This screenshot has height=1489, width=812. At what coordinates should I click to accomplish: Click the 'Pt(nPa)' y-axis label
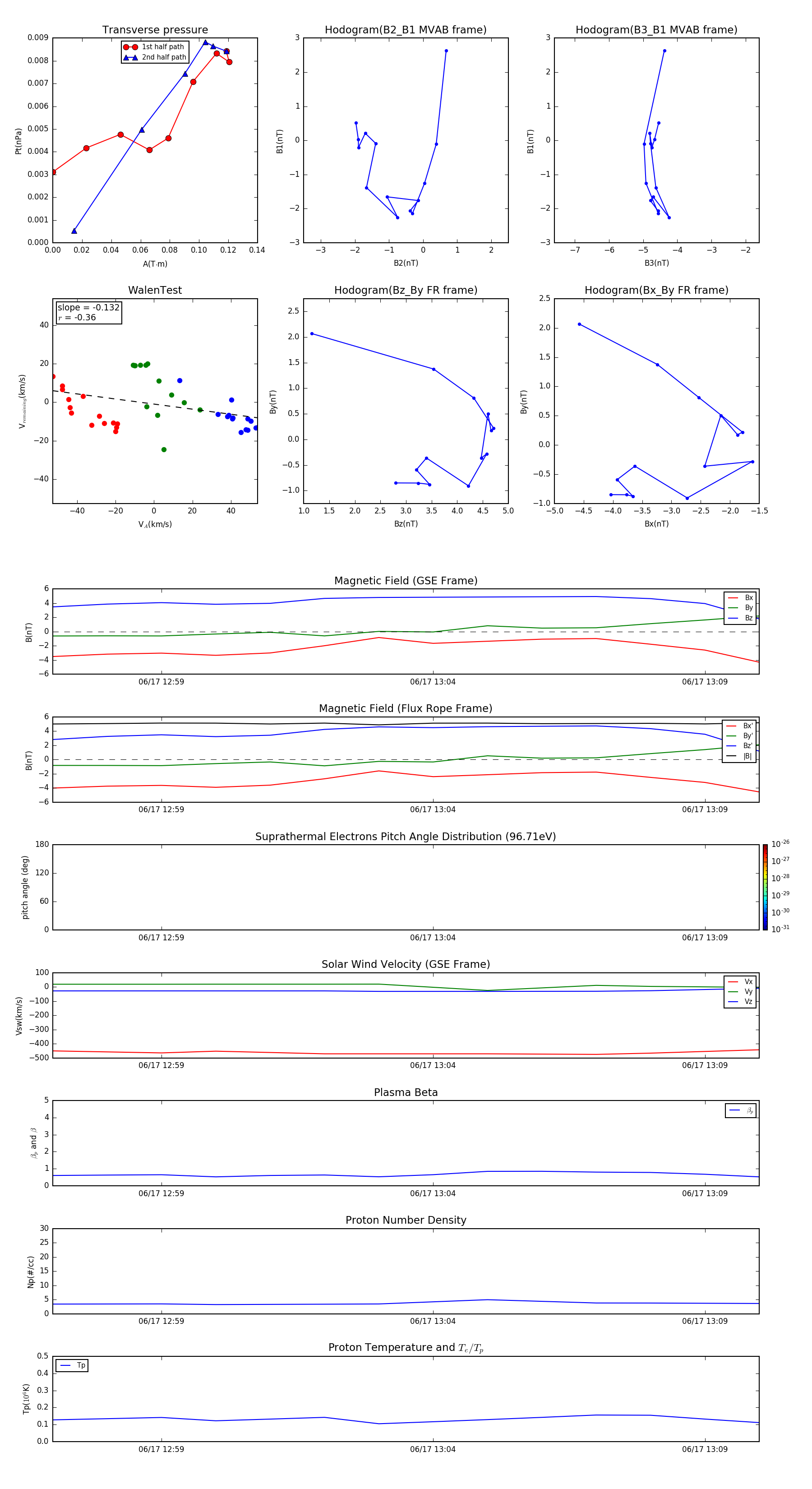coord(18,140)
